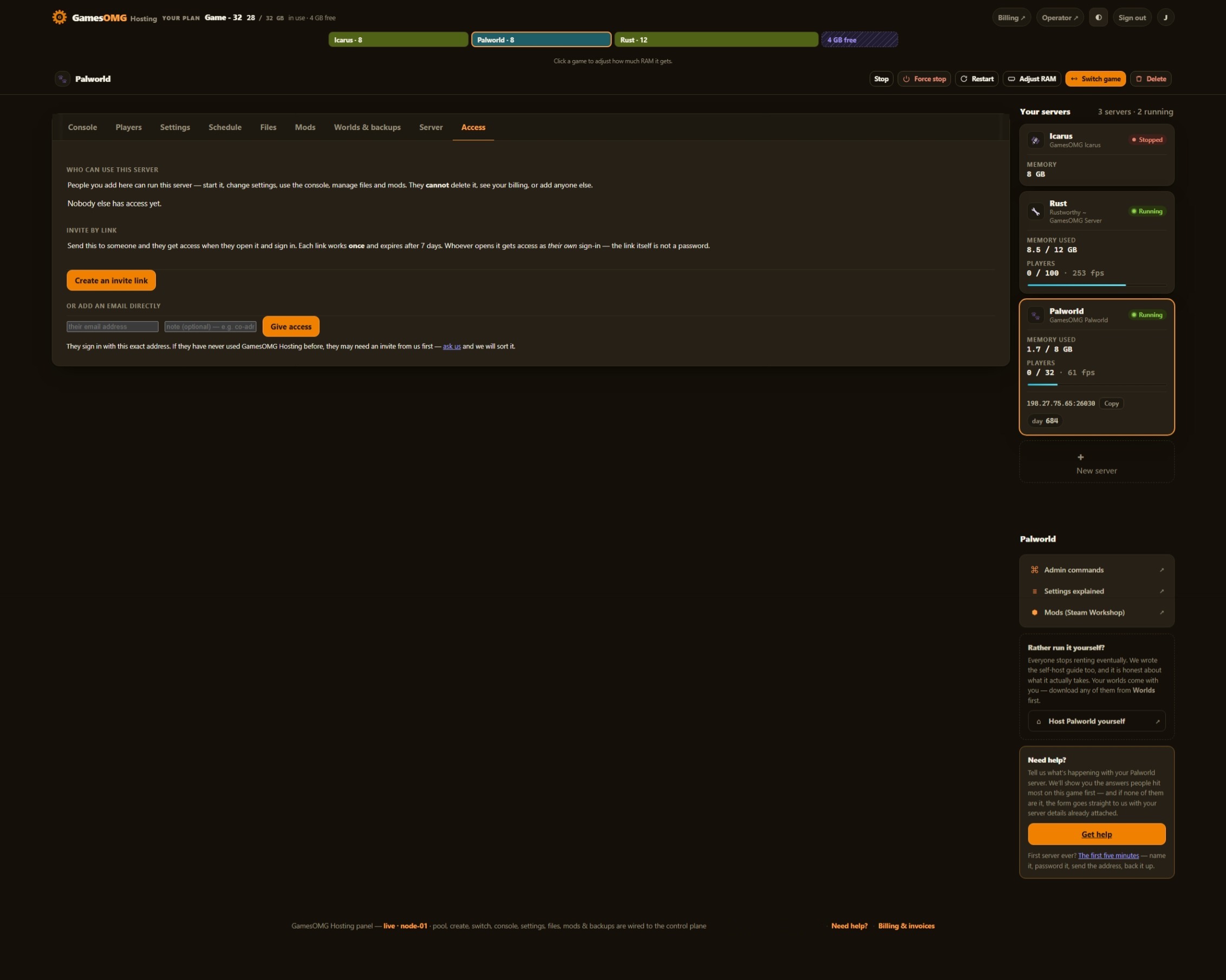Click the trash icon on Delete
The height and width of the screenshot is (980, 1226).
tap(1139, 79)
